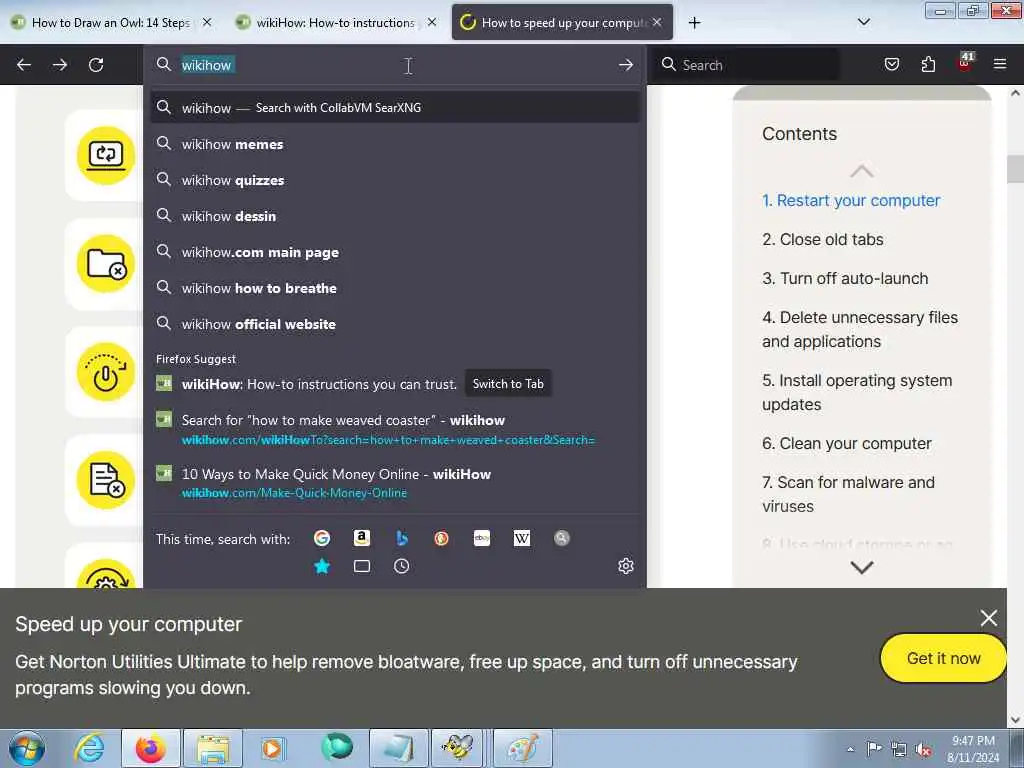The width and height of the screenshot is (1024, 768).
Task: Select suggestion wikihow official website
Action: (x=394, y=324)
